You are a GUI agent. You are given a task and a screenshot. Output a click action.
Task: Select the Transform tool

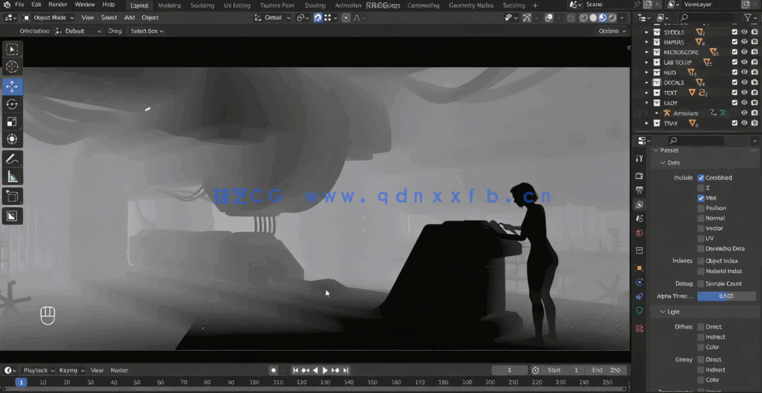pos(12,139)
